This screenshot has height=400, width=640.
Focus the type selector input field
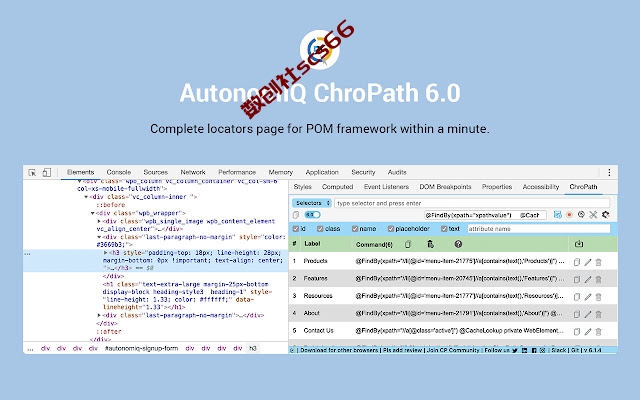point(472,203)
